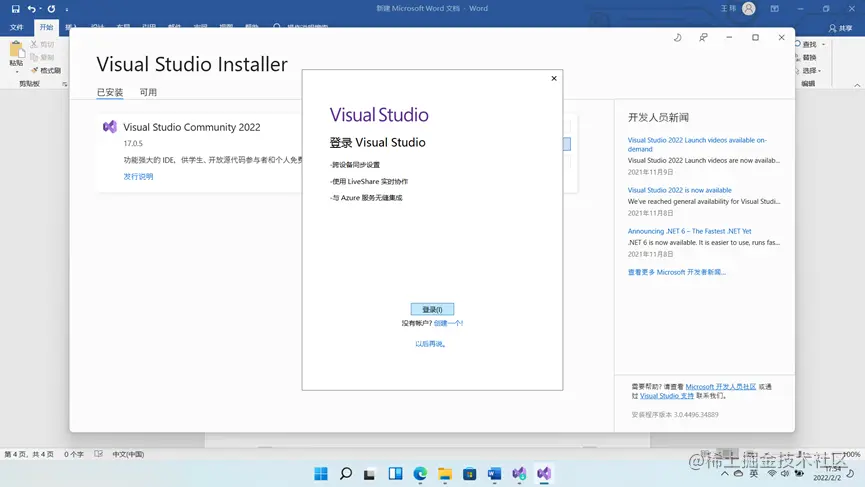This screenshot has width=865, height=487.
Task: Click 查看更多 Microsoft 开发者新闻 link
Action: pos(677,272)
